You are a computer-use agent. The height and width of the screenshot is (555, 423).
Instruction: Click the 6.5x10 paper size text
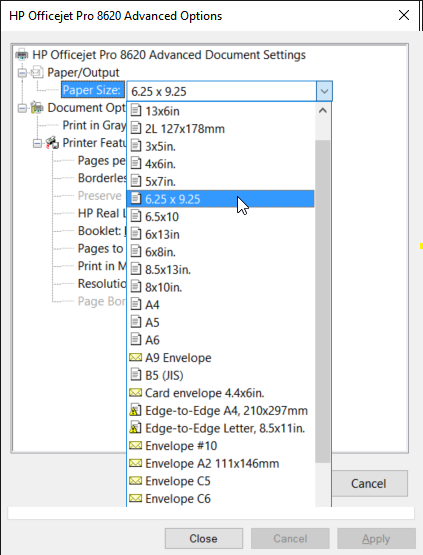click(x=162, y=217)
